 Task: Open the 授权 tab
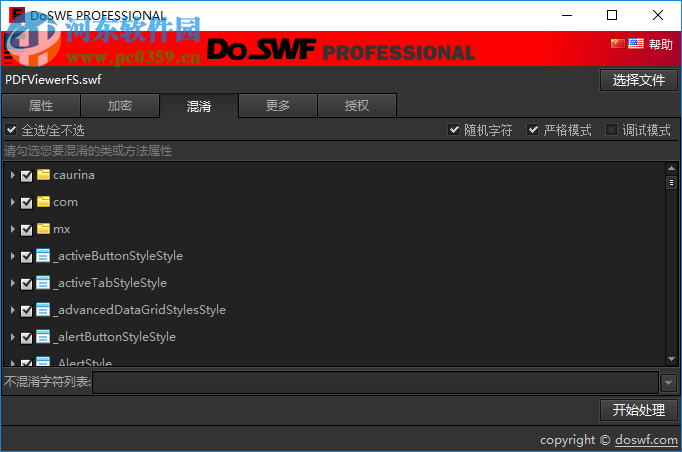pyautogui.click(x=357, y=106)
